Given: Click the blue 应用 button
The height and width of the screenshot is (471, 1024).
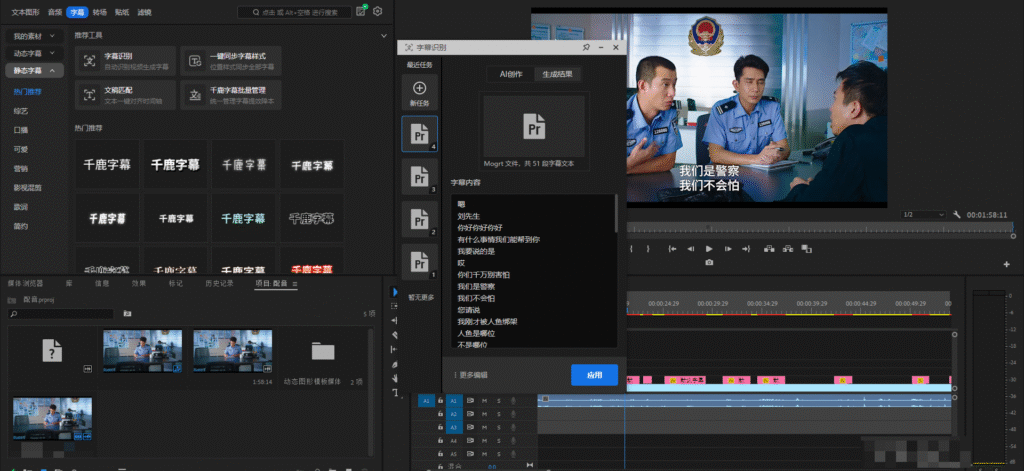Looking at the screenshot, I should [594, 375].
